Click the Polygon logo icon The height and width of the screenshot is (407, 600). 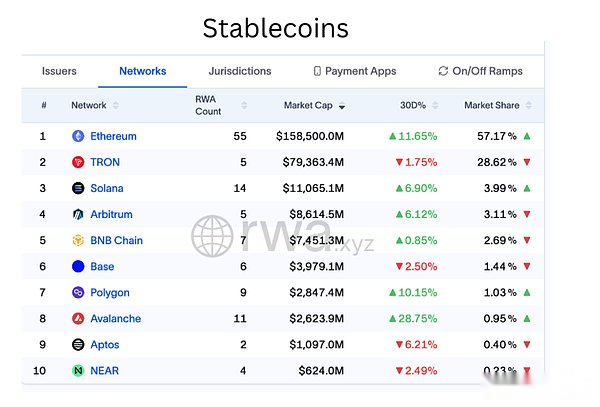point(78,292)
